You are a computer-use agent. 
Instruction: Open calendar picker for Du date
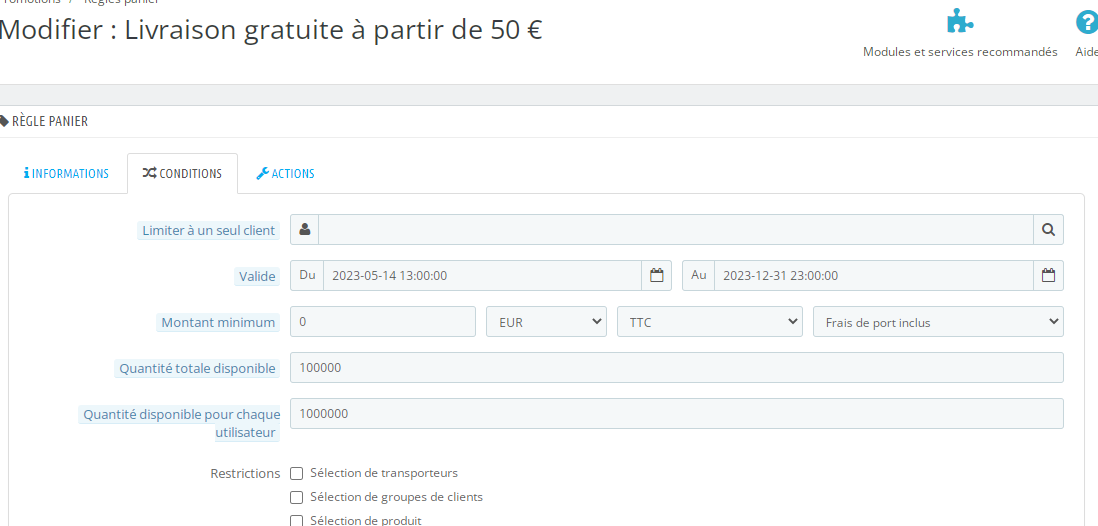657,276
